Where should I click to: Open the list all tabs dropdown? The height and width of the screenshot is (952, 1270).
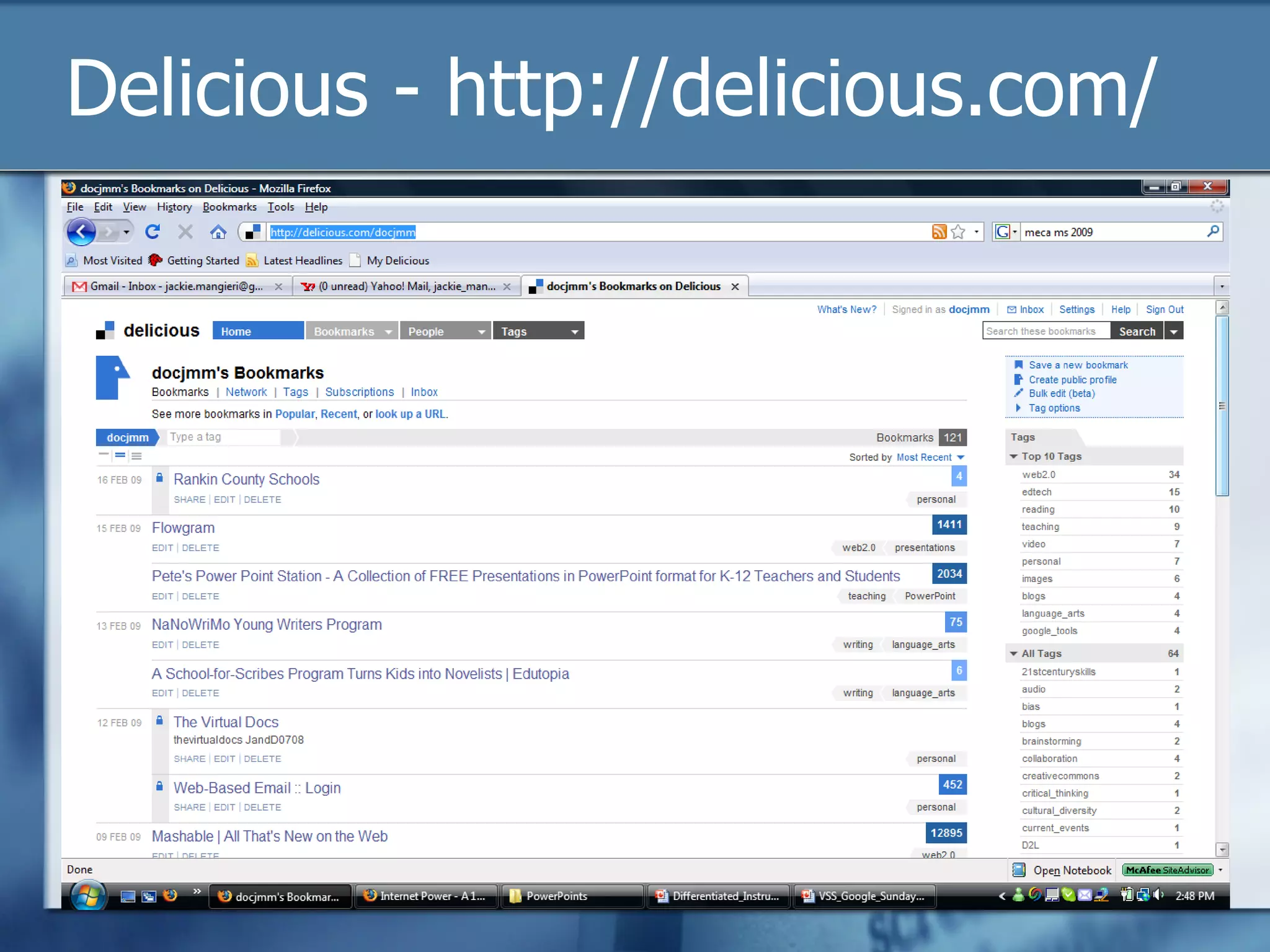click(1222, 286)
